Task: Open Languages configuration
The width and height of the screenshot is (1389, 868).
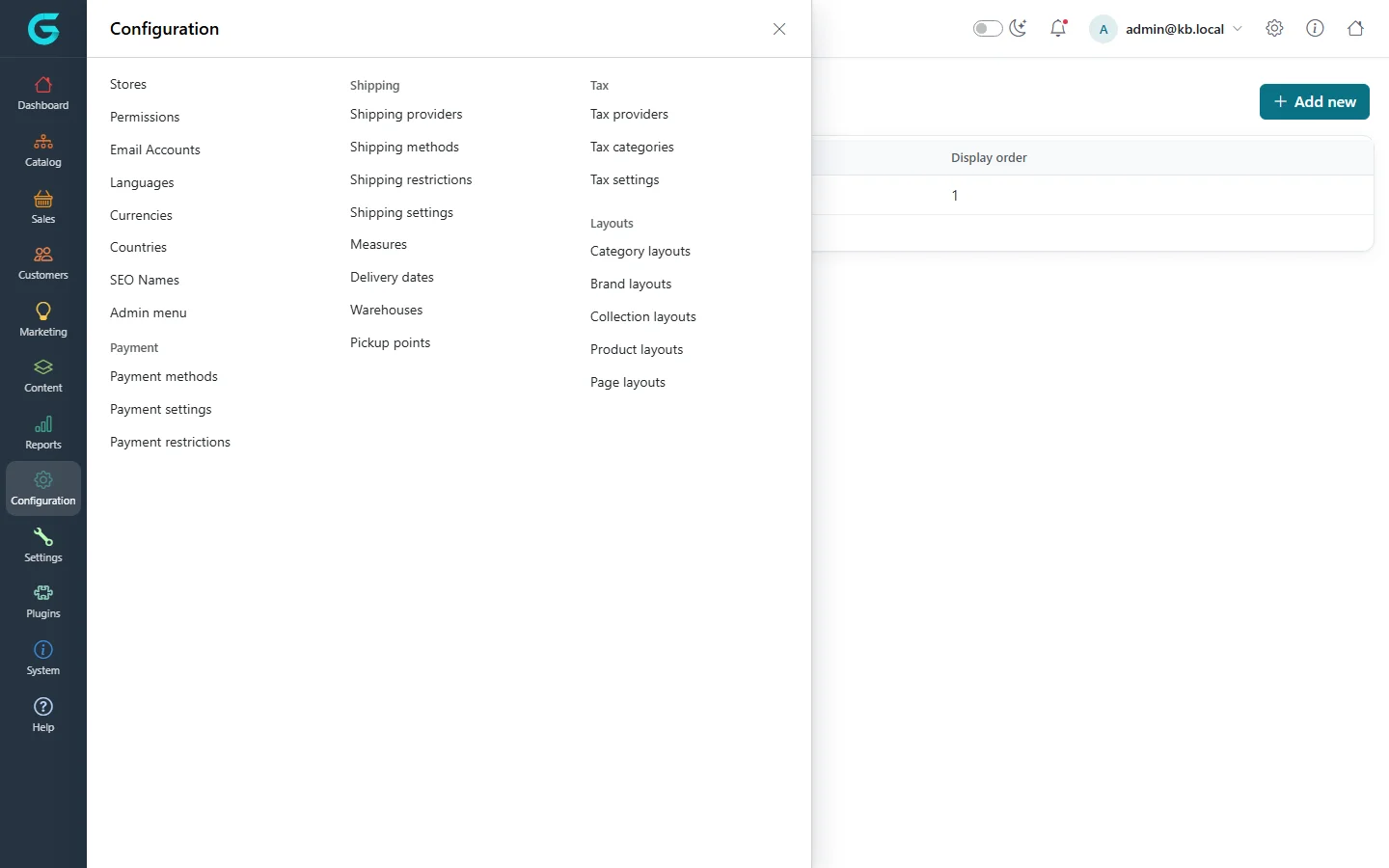Action: coord(142,182)
